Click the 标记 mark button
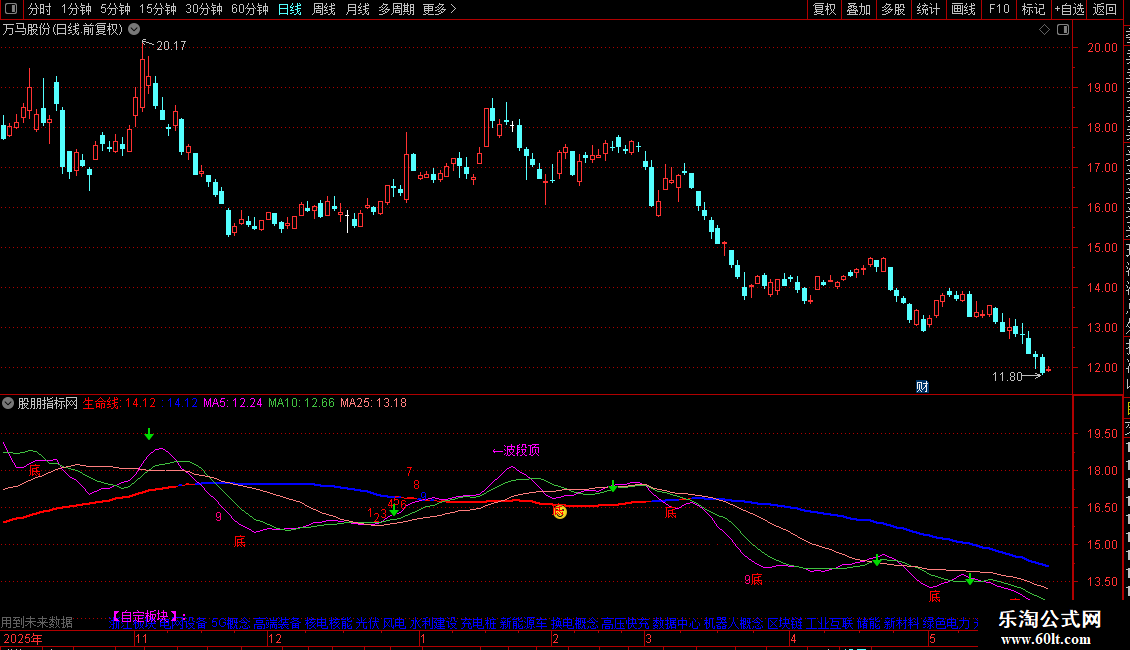The width and height of the screenshot is (1130, 650). tap(1033, 9)
